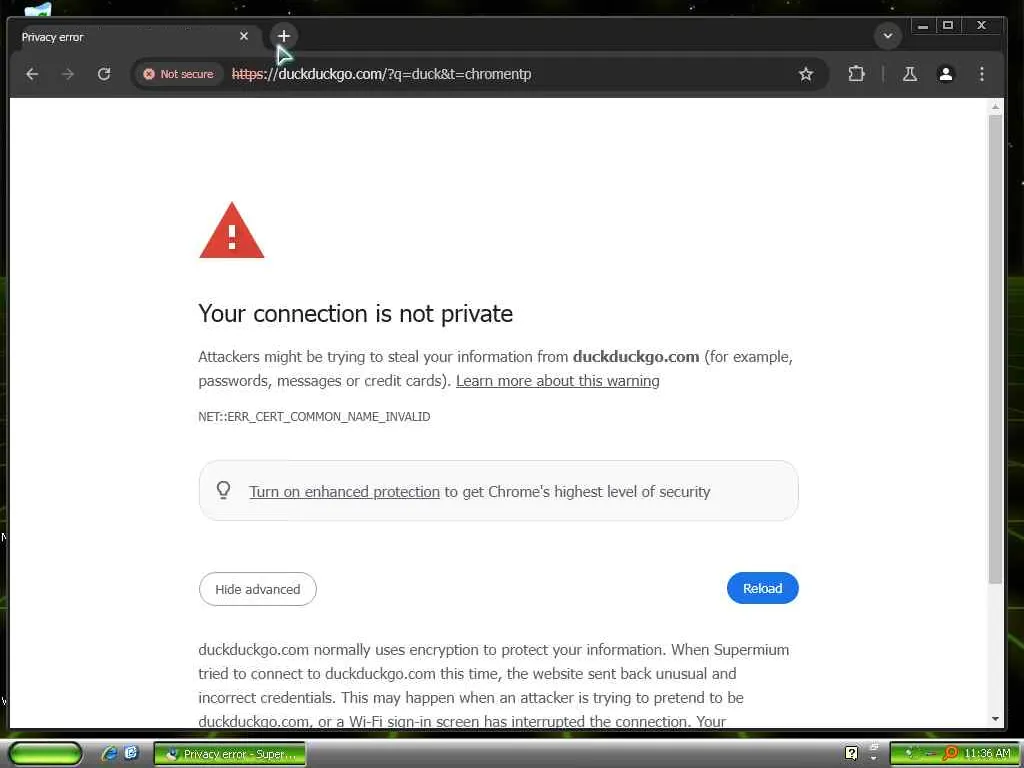
Task: Click the second quick launch icon
Action: 131,753
